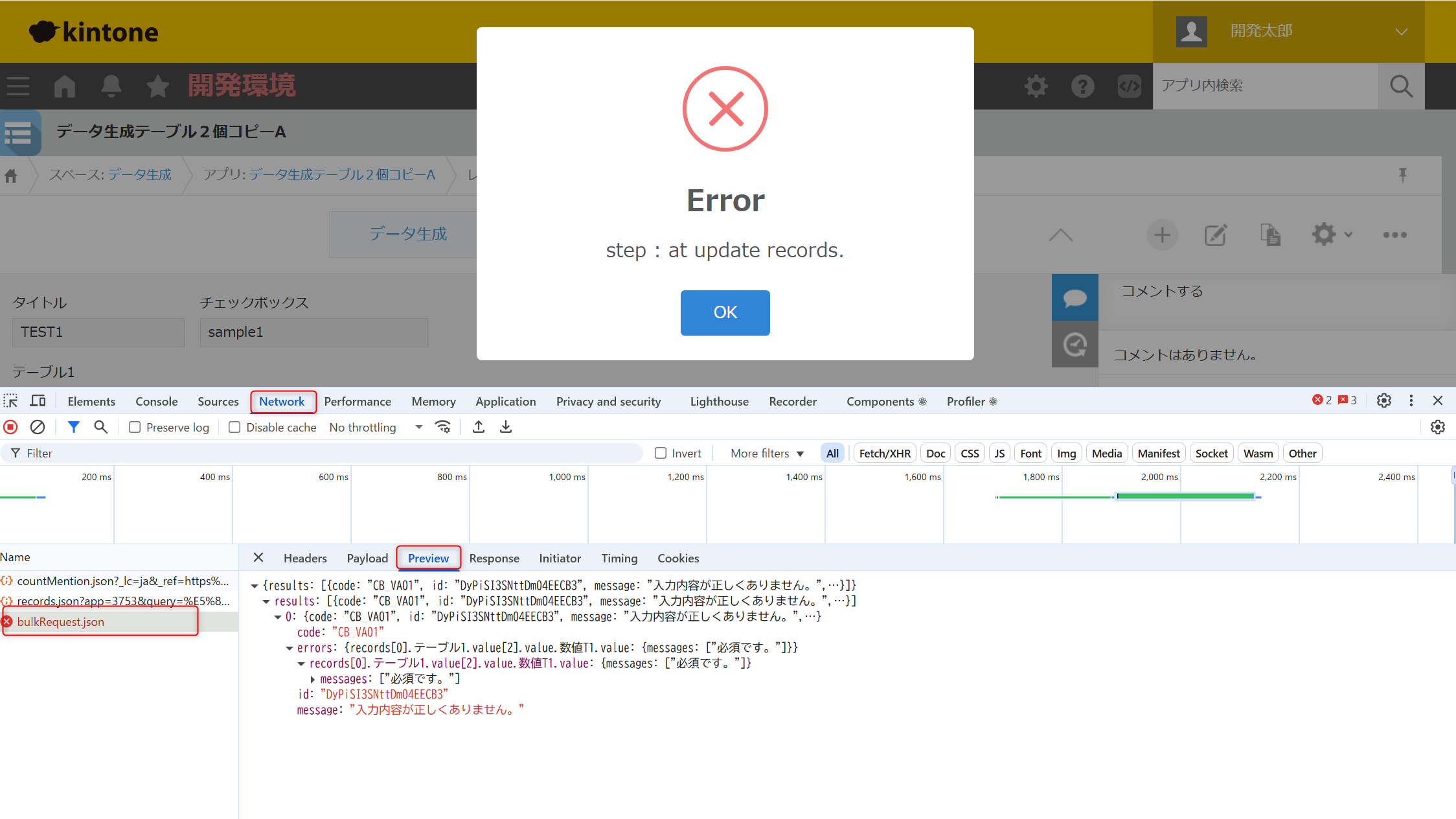Activate the inspect element picker icon
Viewport: 1456px width, 819px height.
pyautogui.click(x=10, y=401)
